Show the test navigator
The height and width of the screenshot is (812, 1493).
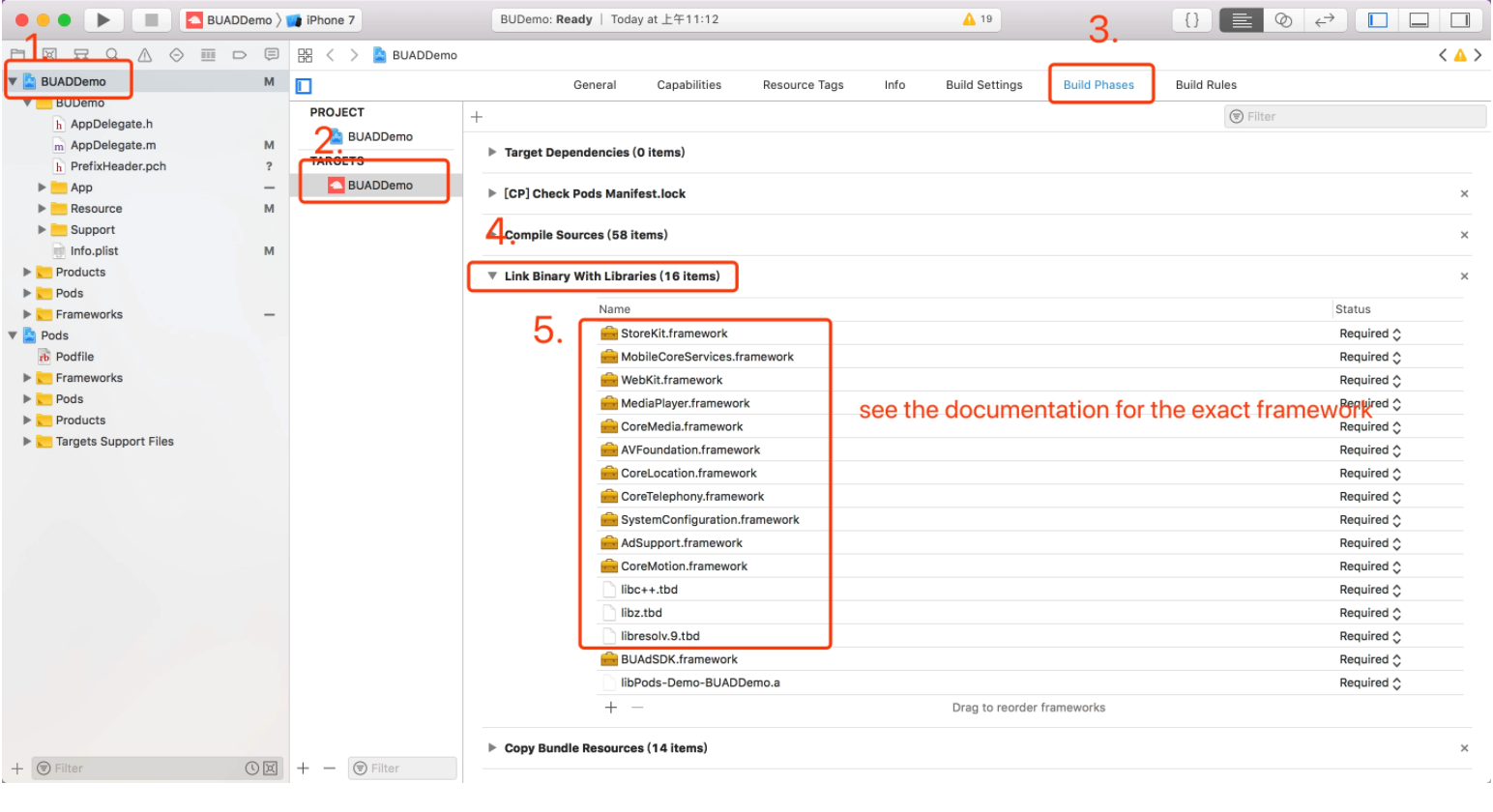[x=176, y=55]
